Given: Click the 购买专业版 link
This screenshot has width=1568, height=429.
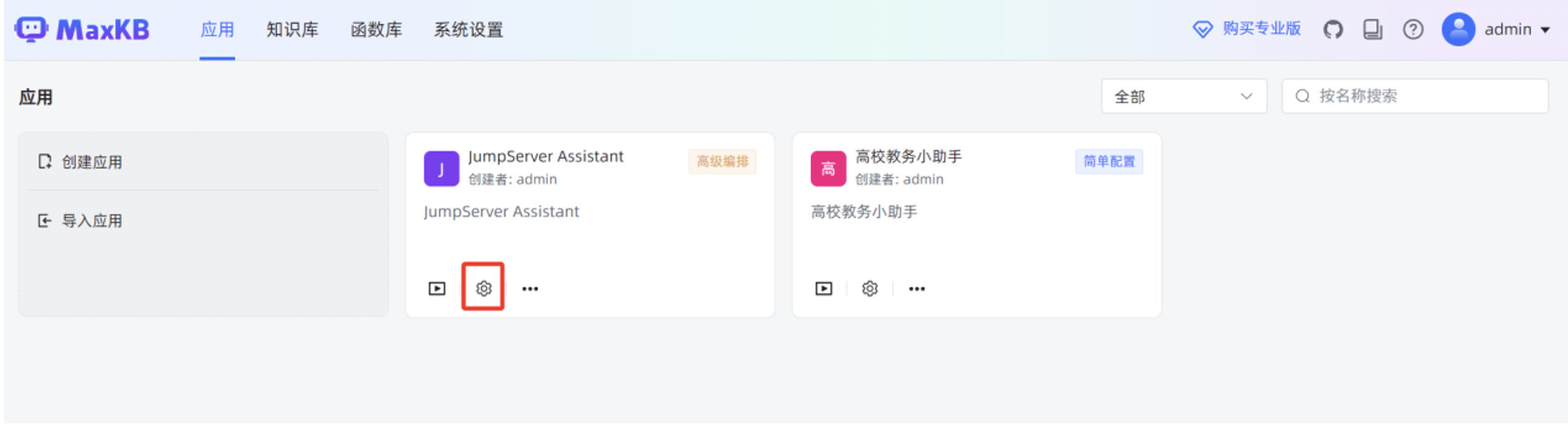Looking at the screenshot, I should [1247, 29].
